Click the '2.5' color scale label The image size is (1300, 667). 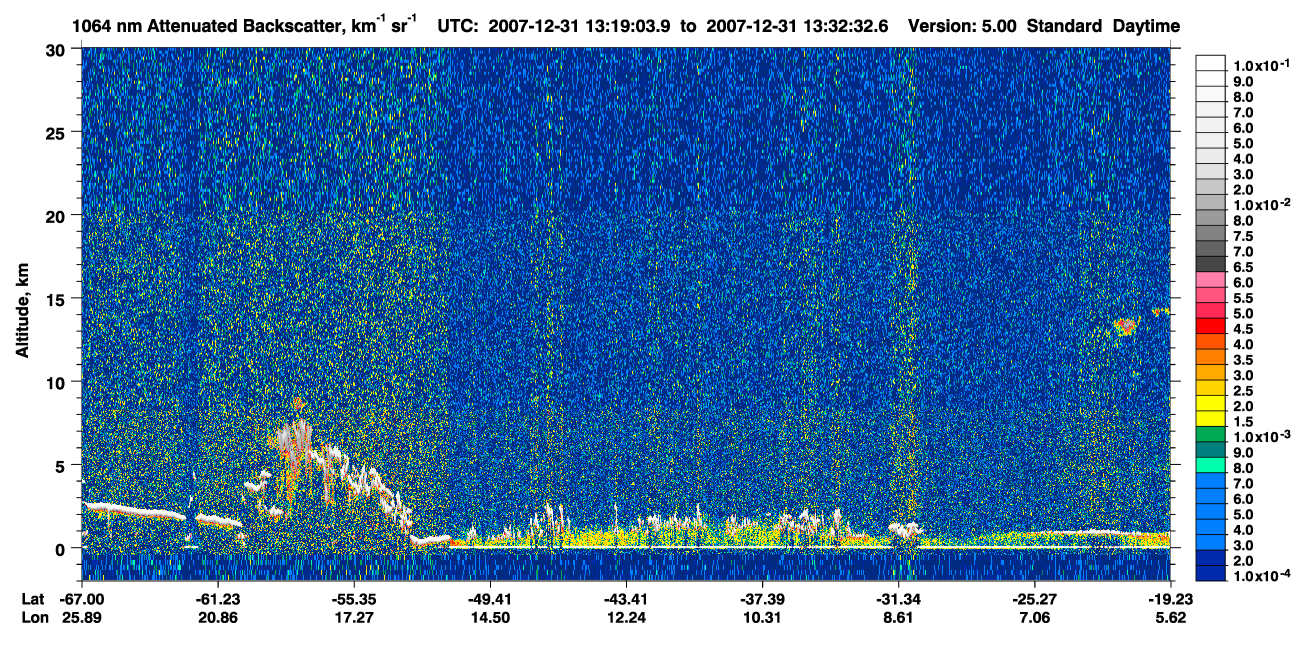click(1242, 391)
